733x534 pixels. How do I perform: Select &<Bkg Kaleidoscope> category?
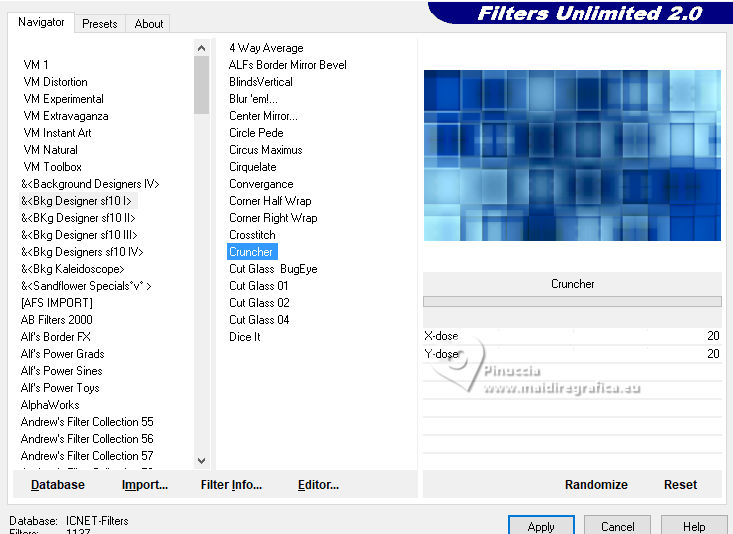tap(72, 269)
